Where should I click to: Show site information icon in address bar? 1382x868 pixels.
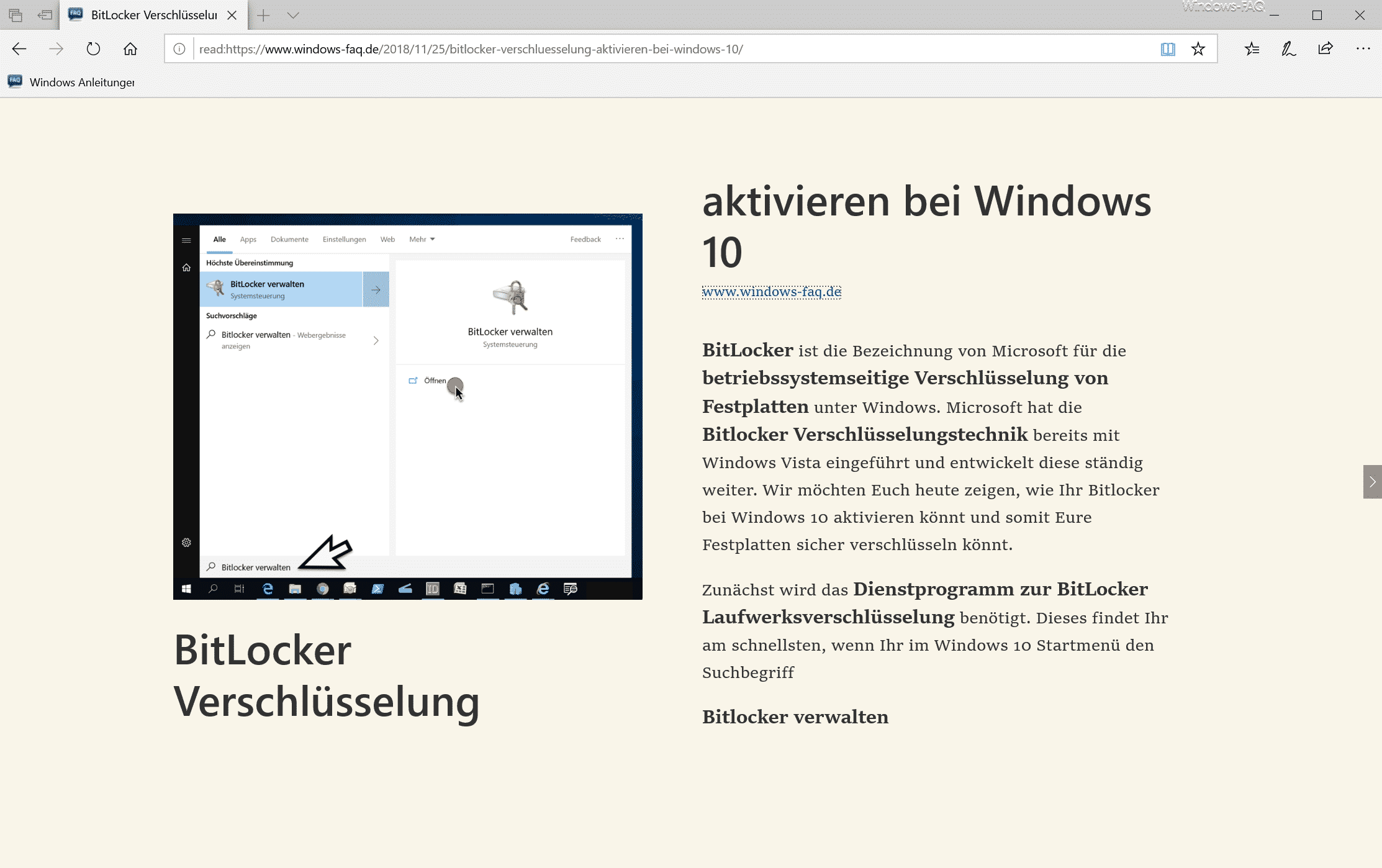point(179,49)
